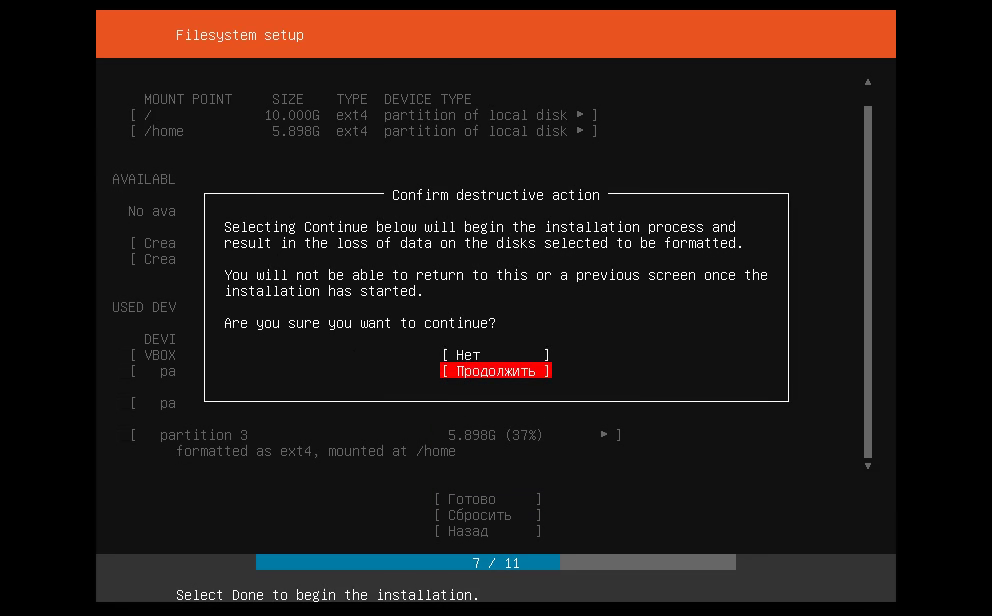Select the / root mount point entry
The width and height of the screenshot is (992, 616).
point(148,115)
